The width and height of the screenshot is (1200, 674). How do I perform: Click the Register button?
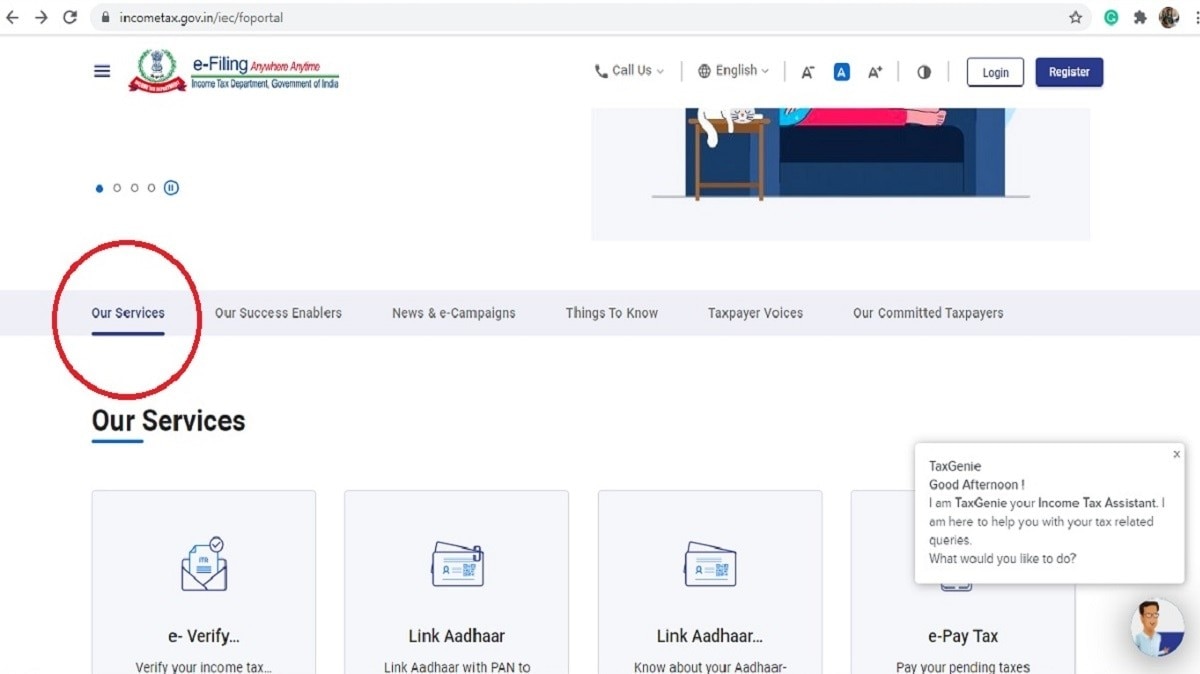click(1069, 71)
